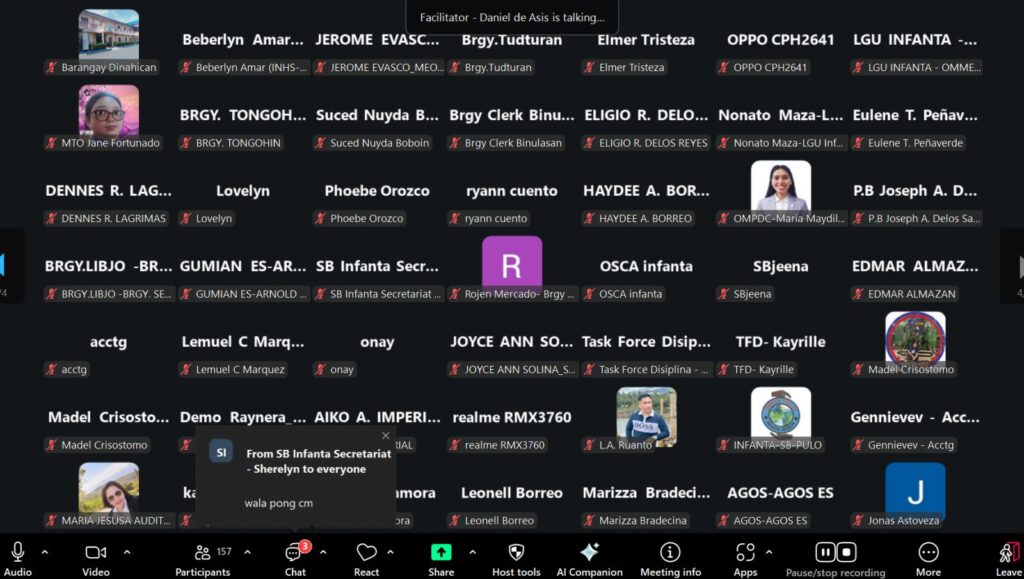
Task: Open the Participants panel
Action: pos(203,553)
